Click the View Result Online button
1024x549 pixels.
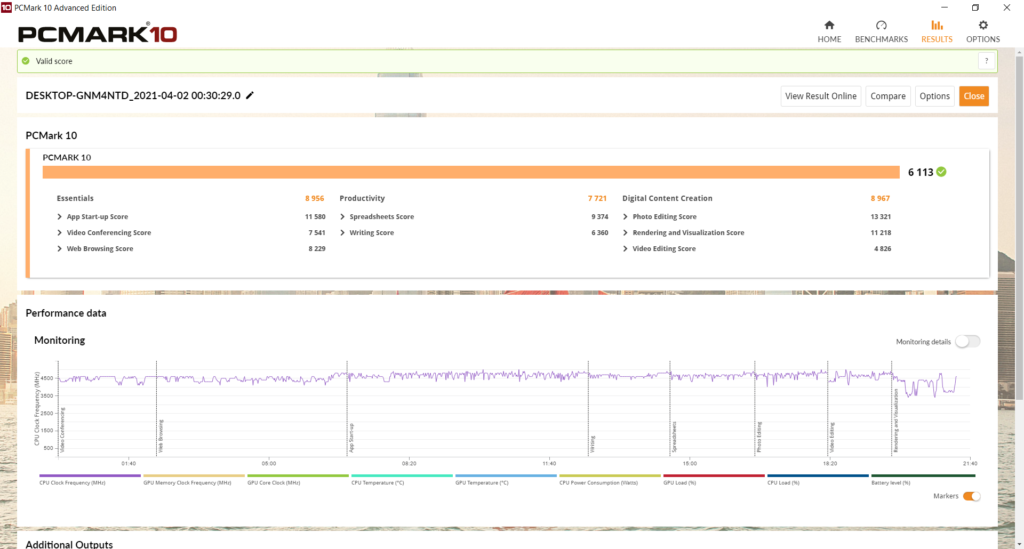[x=820, y=96]
